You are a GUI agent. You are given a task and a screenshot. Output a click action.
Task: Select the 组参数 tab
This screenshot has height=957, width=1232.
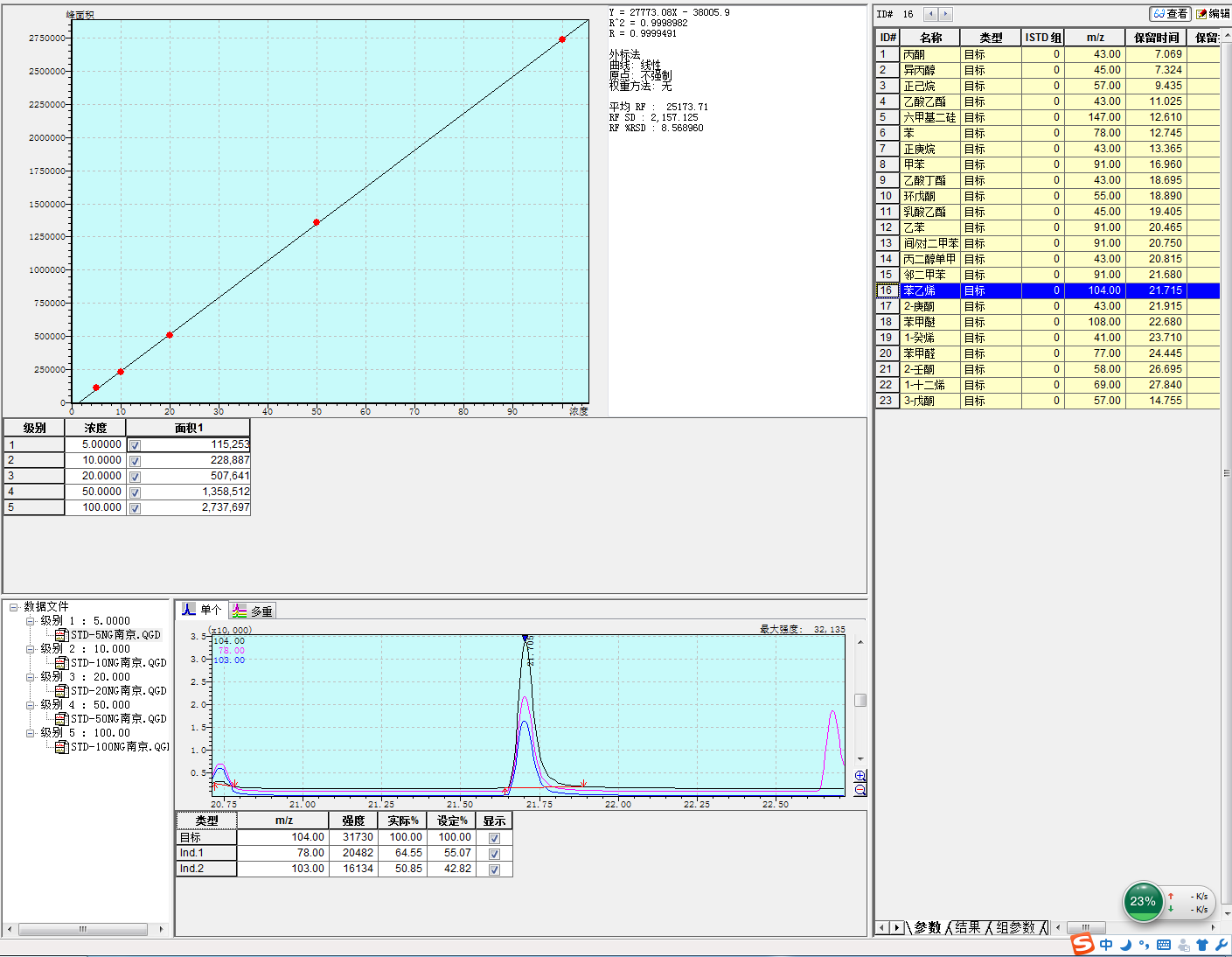[1016, 927]
